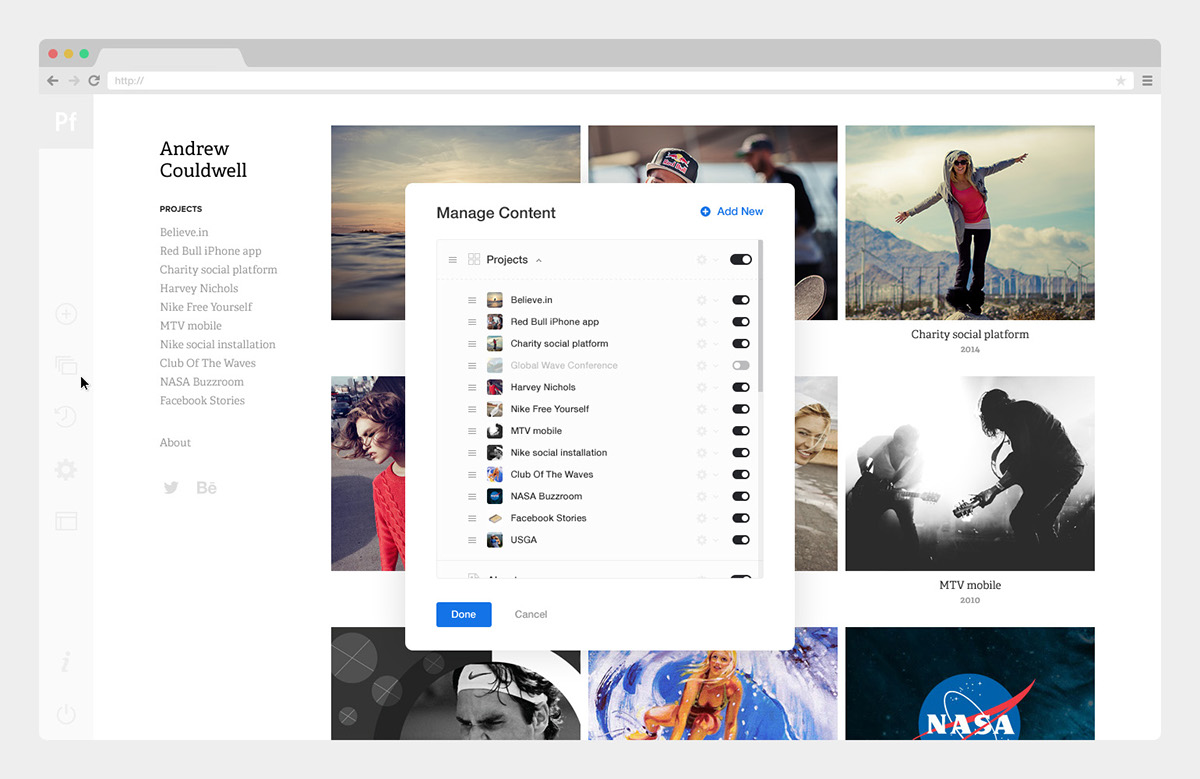
Task: Click the blue Done button
Action: [464, 614]
